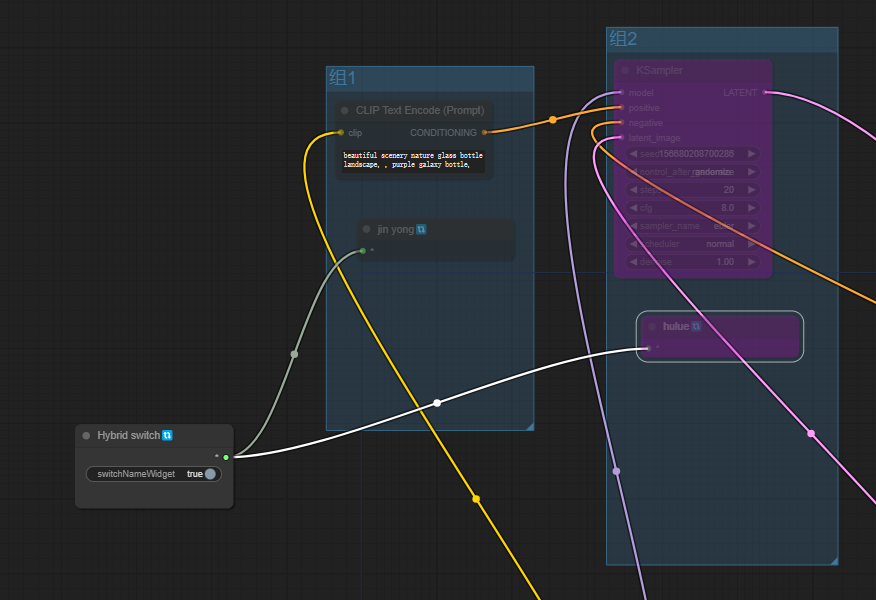
Task: Collapse the KSampler node via its dot
Action: (x=625, y=70)
